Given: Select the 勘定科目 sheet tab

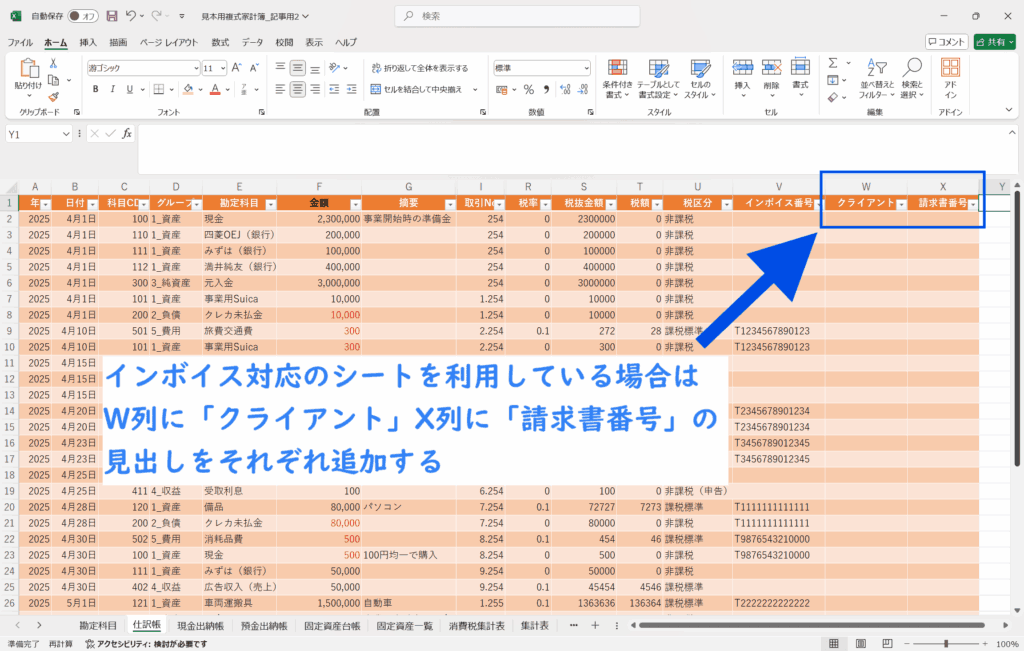Looking at the screenshot, I should 98,626.
